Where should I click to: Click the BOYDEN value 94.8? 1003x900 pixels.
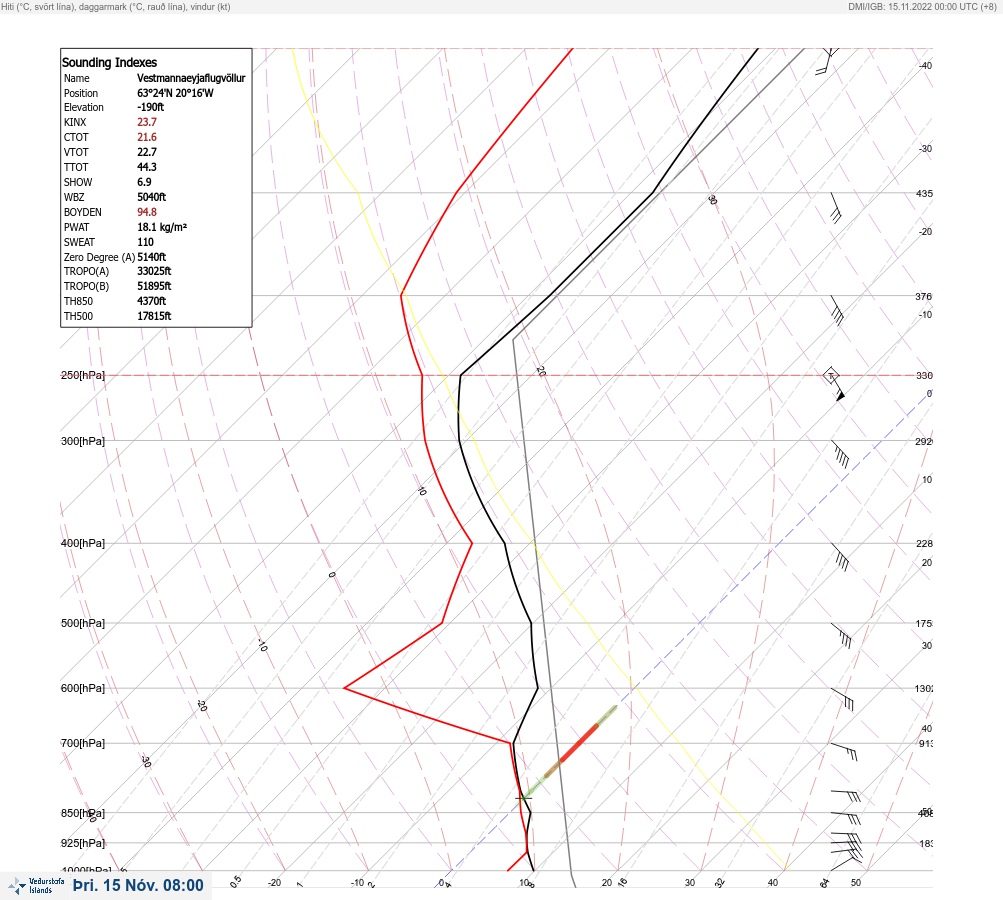click(x=146, y=212)
